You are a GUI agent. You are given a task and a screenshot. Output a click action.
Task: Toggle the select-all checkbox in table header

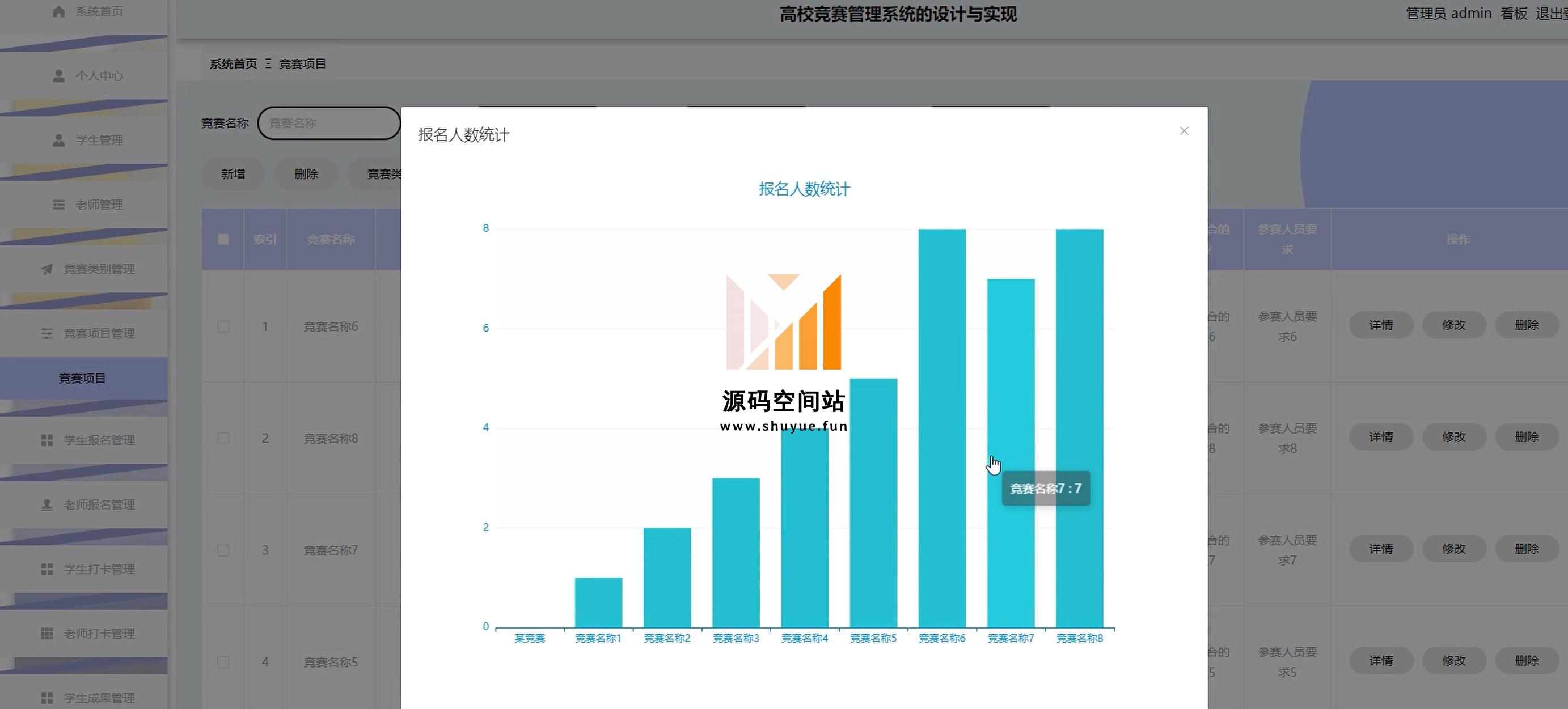click(223, 240)
